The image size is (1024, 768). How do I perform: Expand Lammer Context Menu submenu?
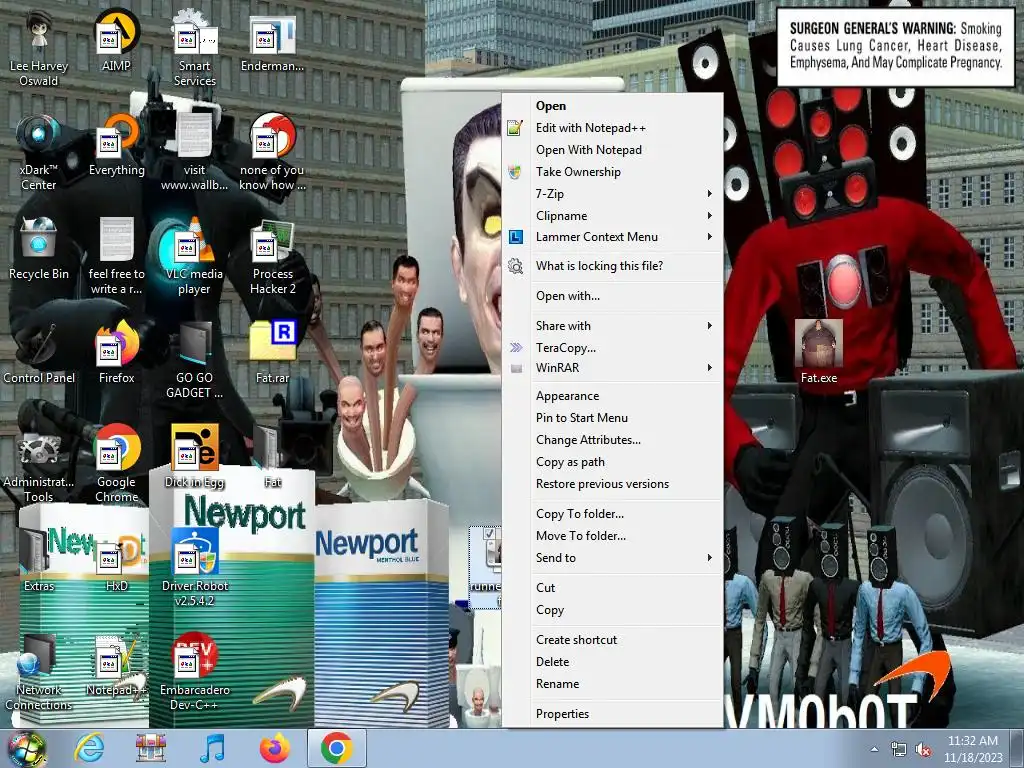(x=624, y=237)
